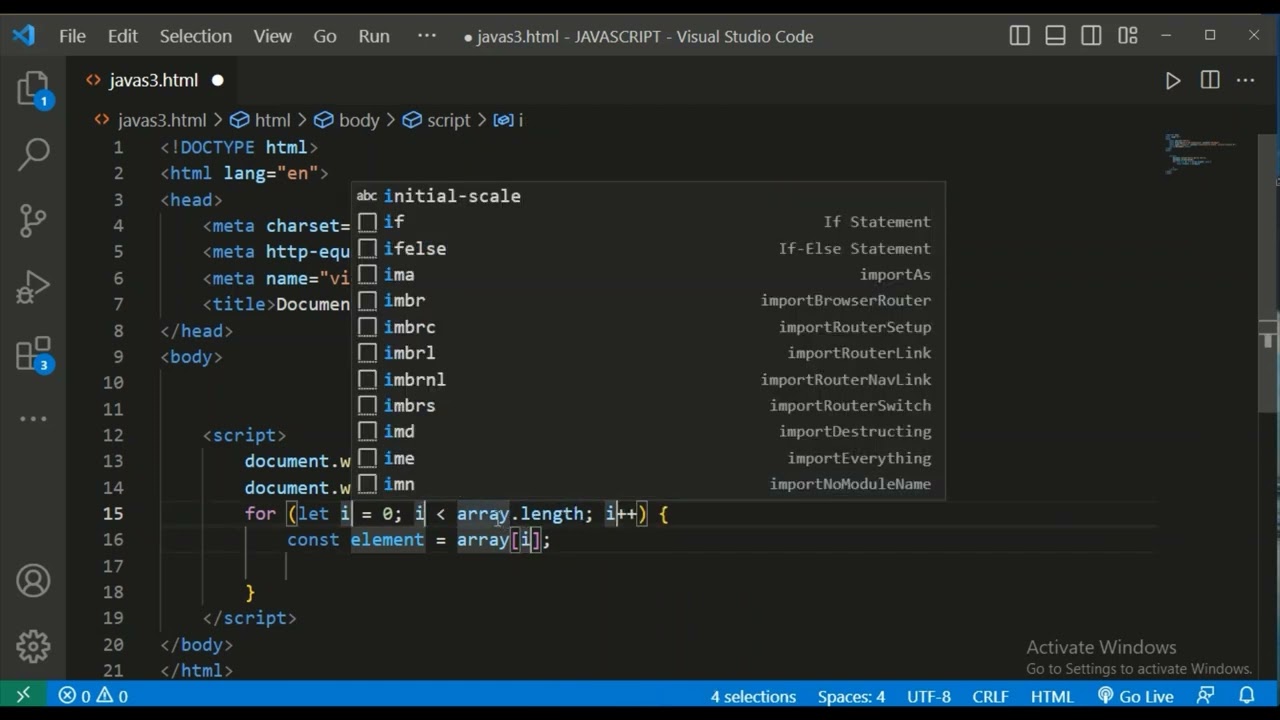The image size is (1280, 720).
Task: Open editor More Actions ellipsis
Action: point(1245,80)
